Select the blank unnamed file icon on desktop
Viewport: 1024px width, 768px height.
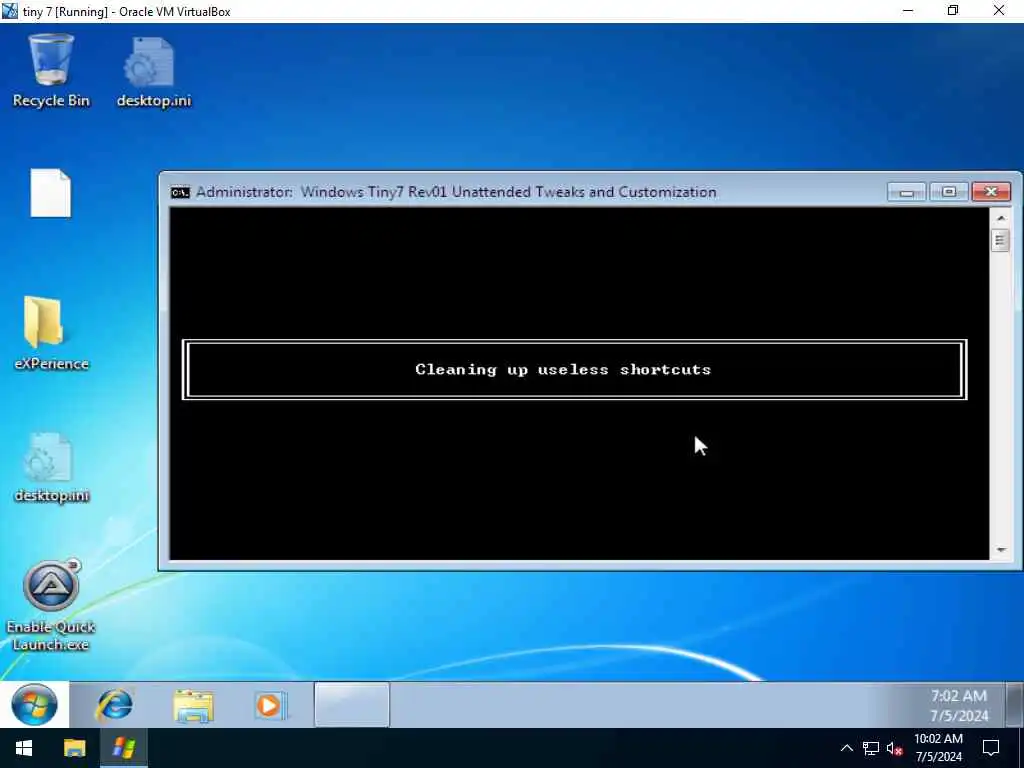50,193
